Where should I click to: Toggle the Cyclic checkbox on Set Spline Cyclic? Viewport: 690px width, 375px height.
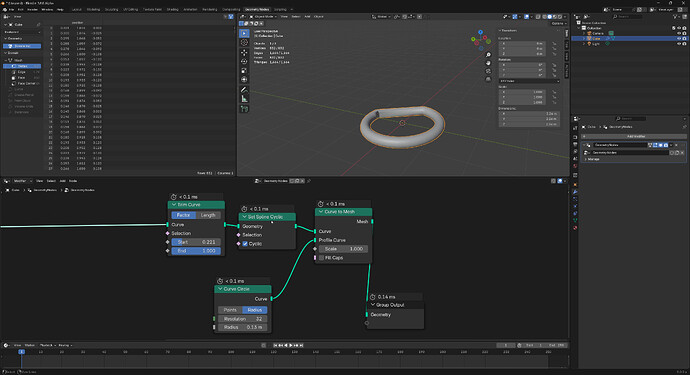click(245, 243)
